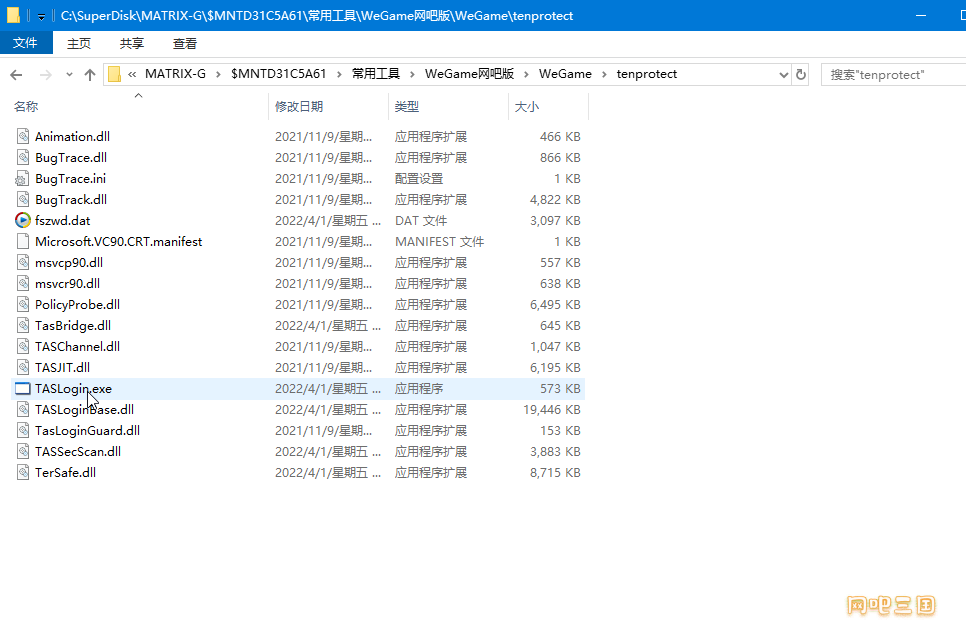Go forward with the forward arrow
The width and height of the screenshot is (966, 630).
tap(46, 75)
